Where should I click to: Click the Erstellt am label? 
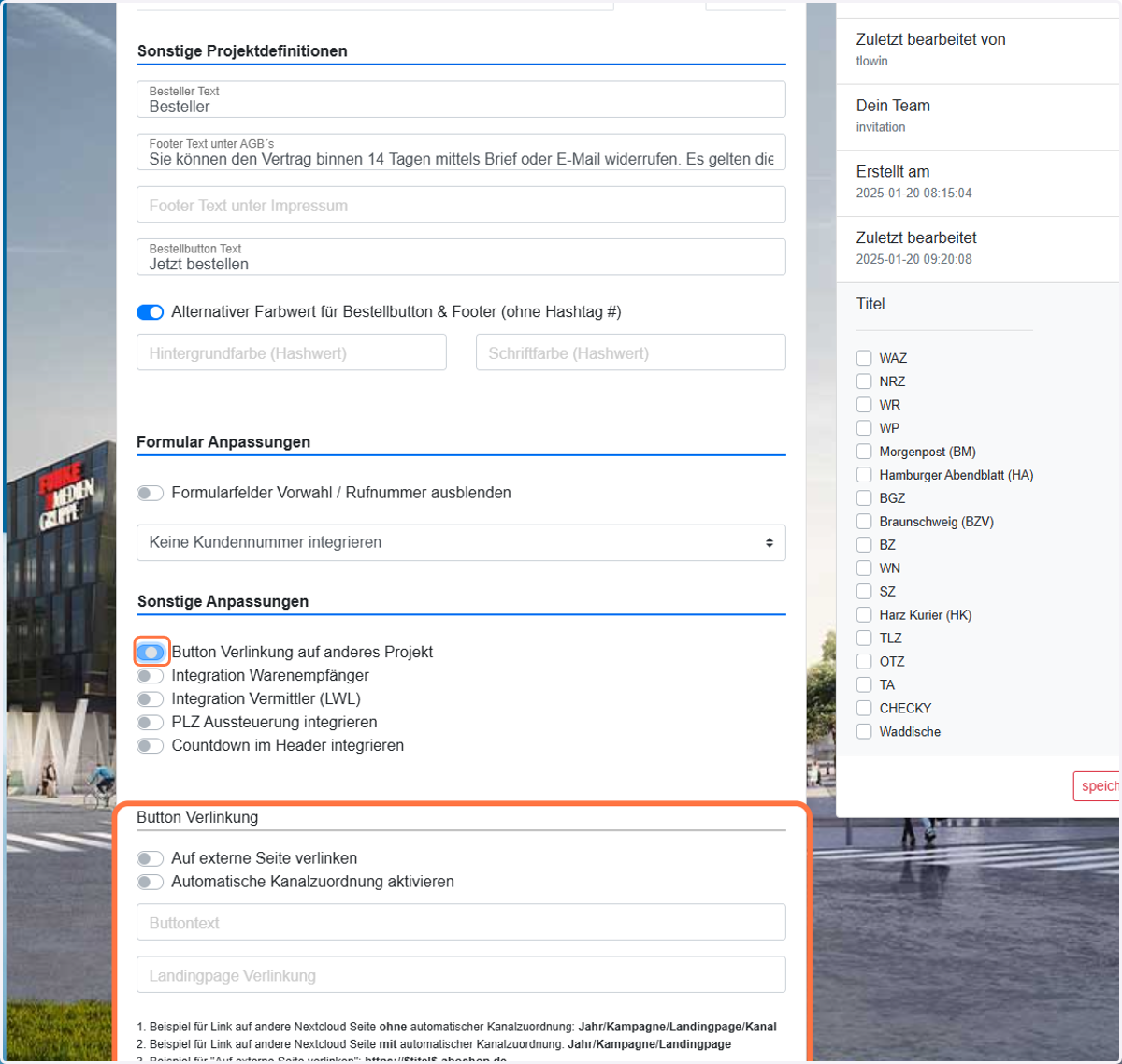pos(893,172)
